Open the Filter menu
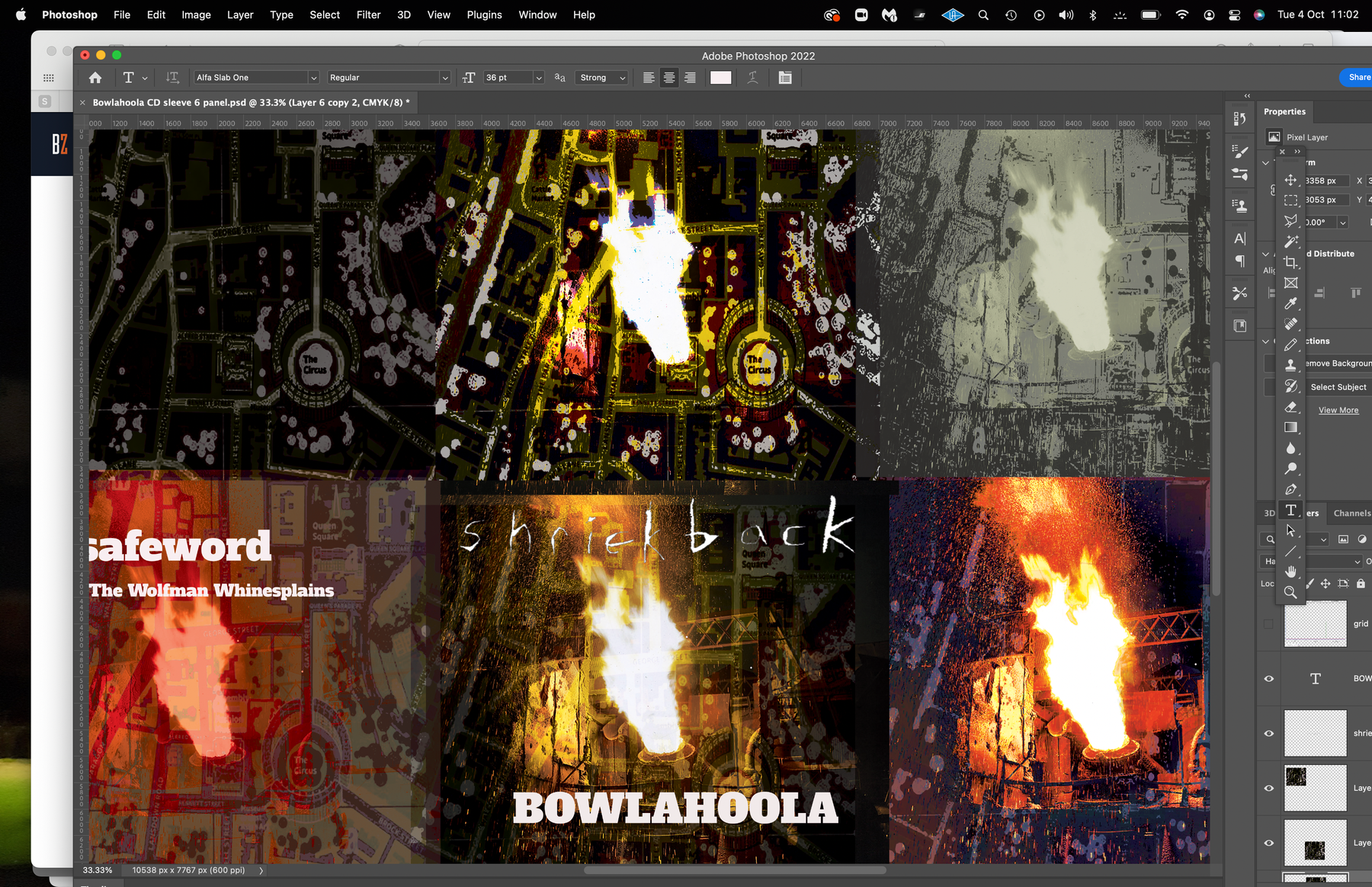1372x887 pixels. pos(368,14)
